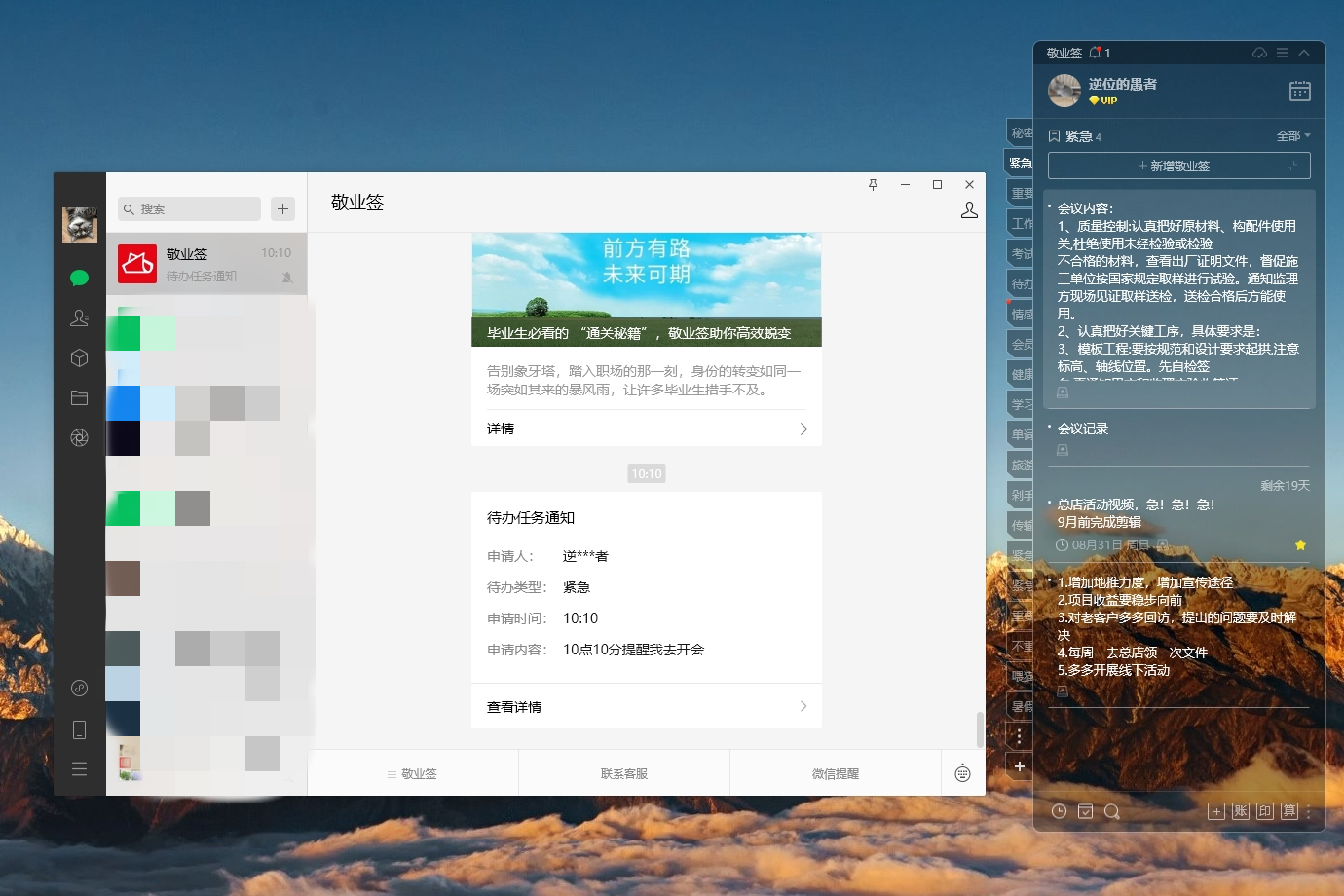
Task: Open the WeChat hamburger settings menu
Action: click(x=79, y=769)
